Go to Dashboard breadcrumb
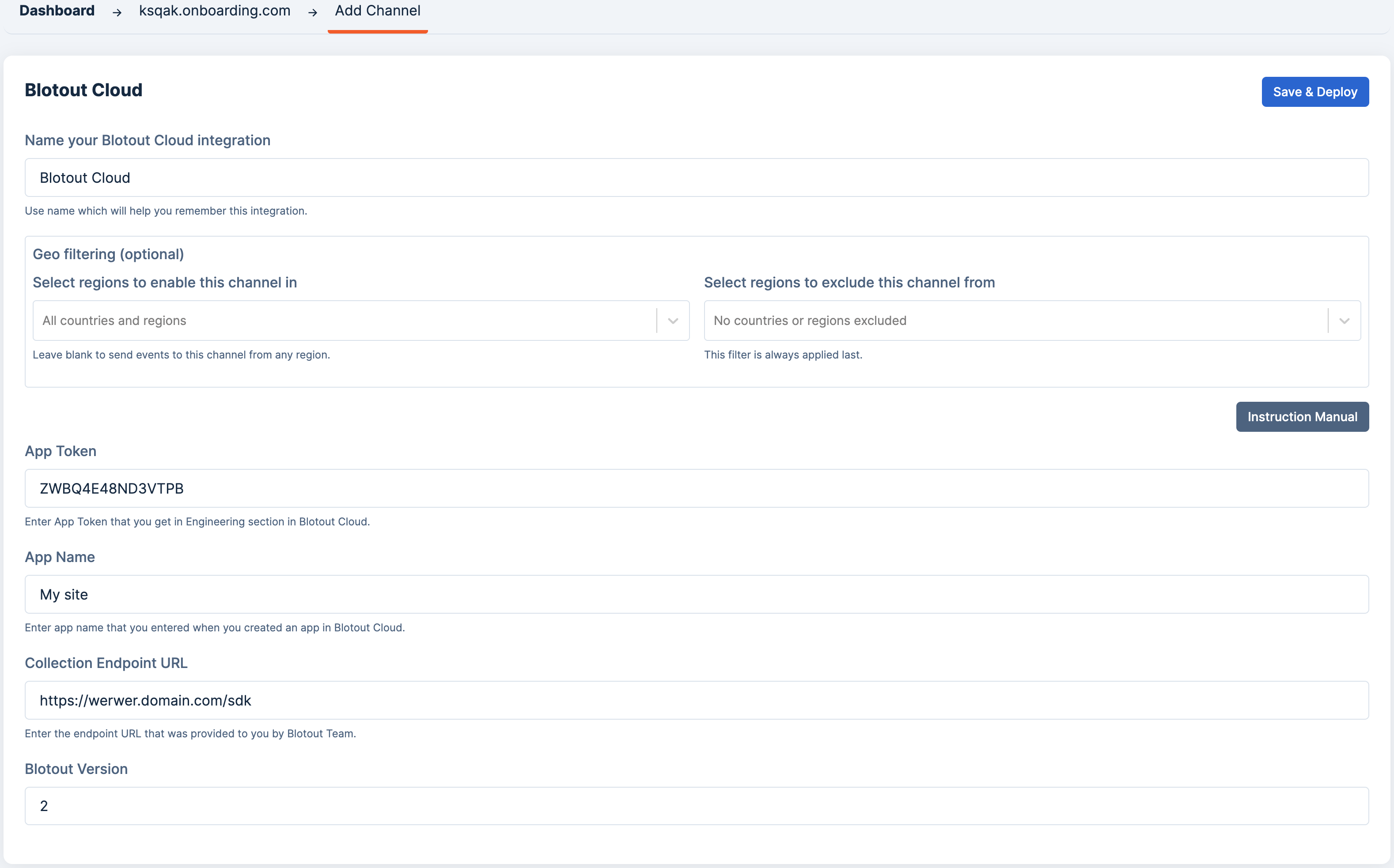This screenshot has height=868, width=1394. tap(57, 11)
